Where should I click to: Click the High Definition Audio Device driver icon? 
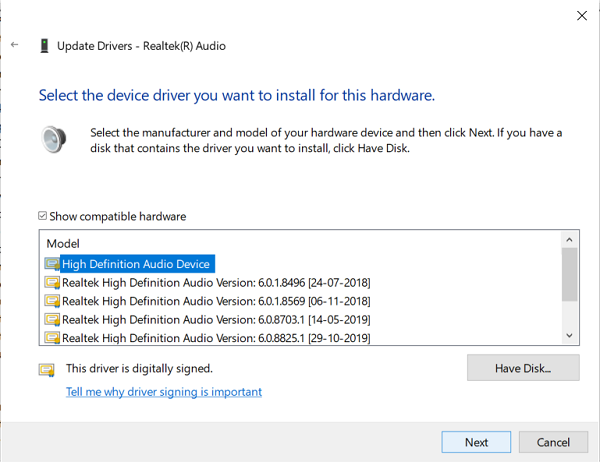pos(52,264)
